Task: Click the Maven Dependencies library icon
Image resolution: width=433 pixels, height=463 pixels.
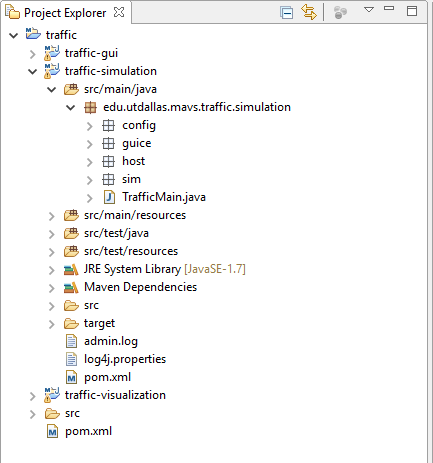Action: point(71,287)
